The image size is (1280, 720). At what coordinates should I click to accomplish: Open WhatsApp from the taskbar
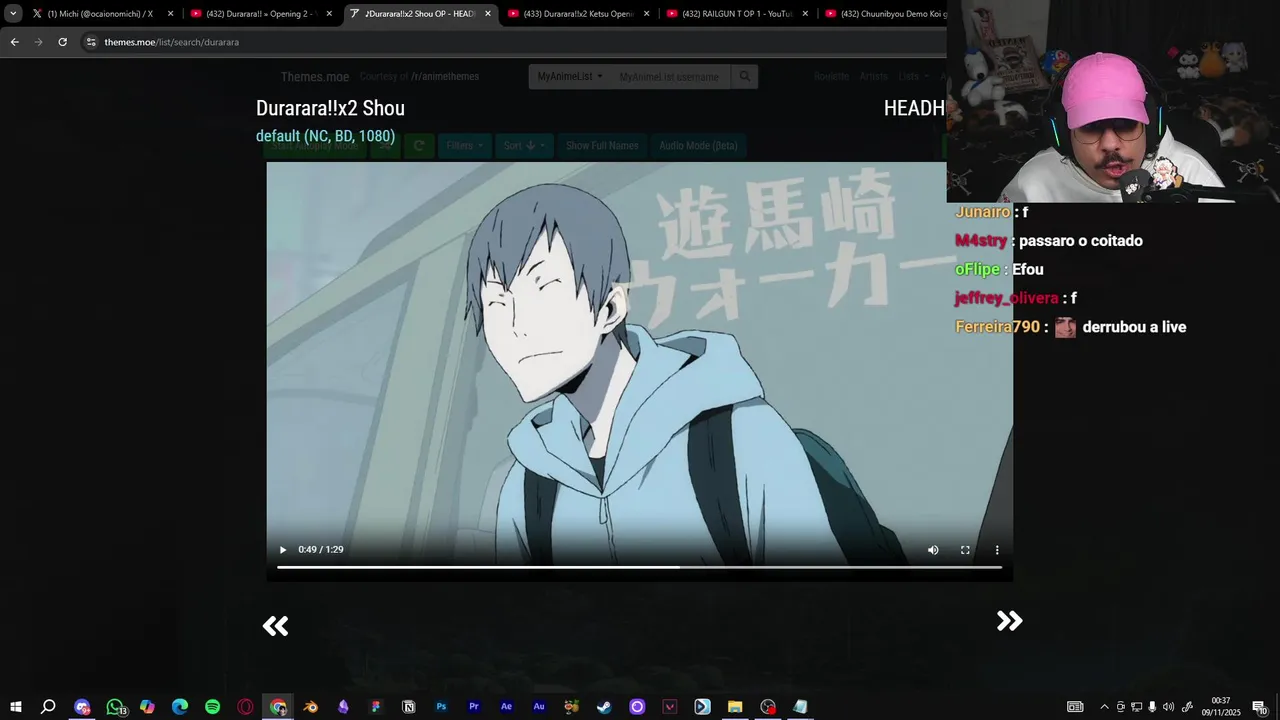coord(115,707)
